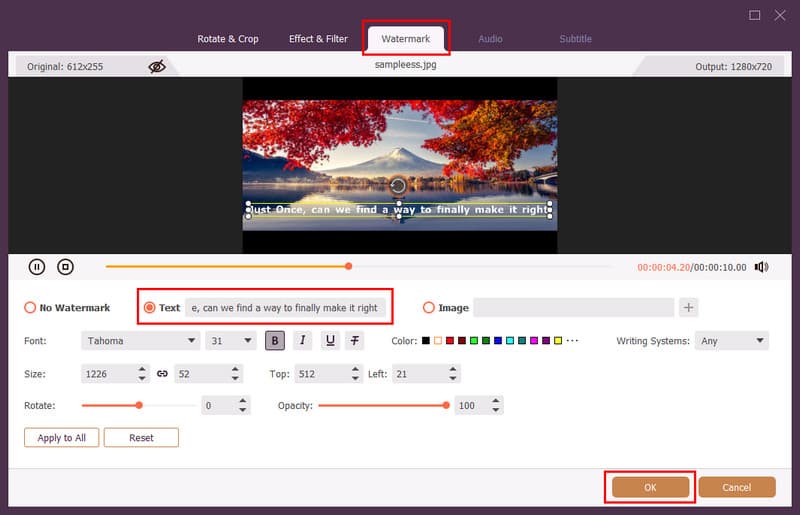
Task: Click the plus icon to add image
Action: 688,308
